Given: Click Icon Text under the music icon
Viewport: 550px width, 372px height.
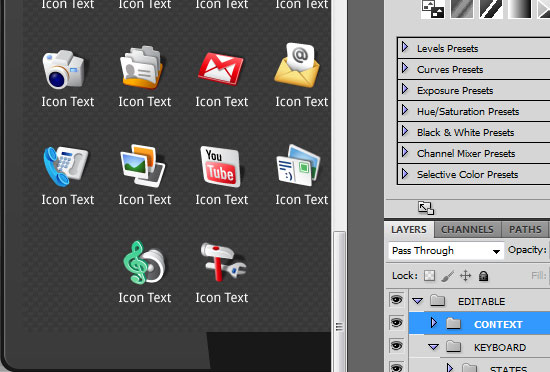Looking at the screenshot, I should point(145,298).
